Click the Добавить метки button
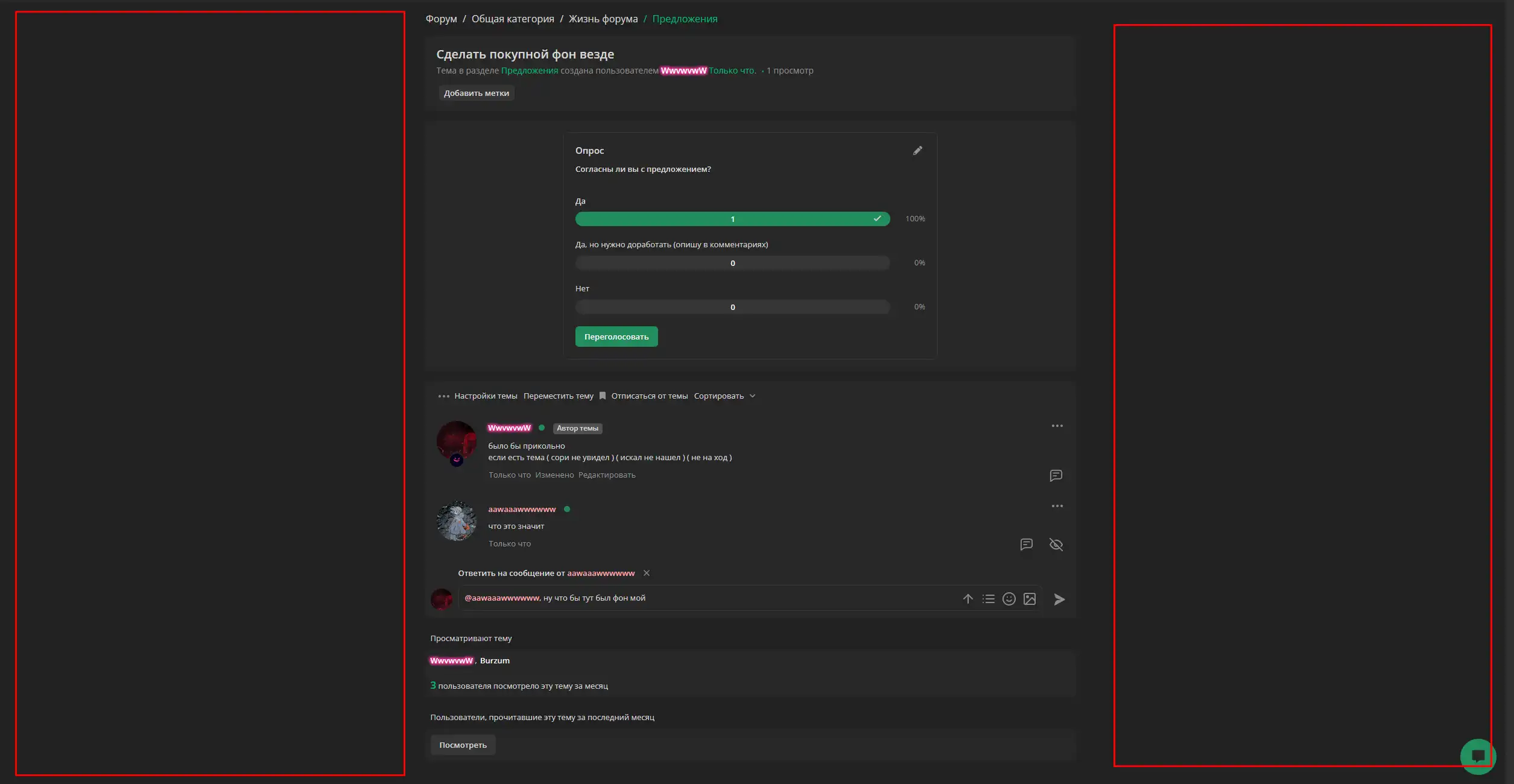 coord(477,93)
